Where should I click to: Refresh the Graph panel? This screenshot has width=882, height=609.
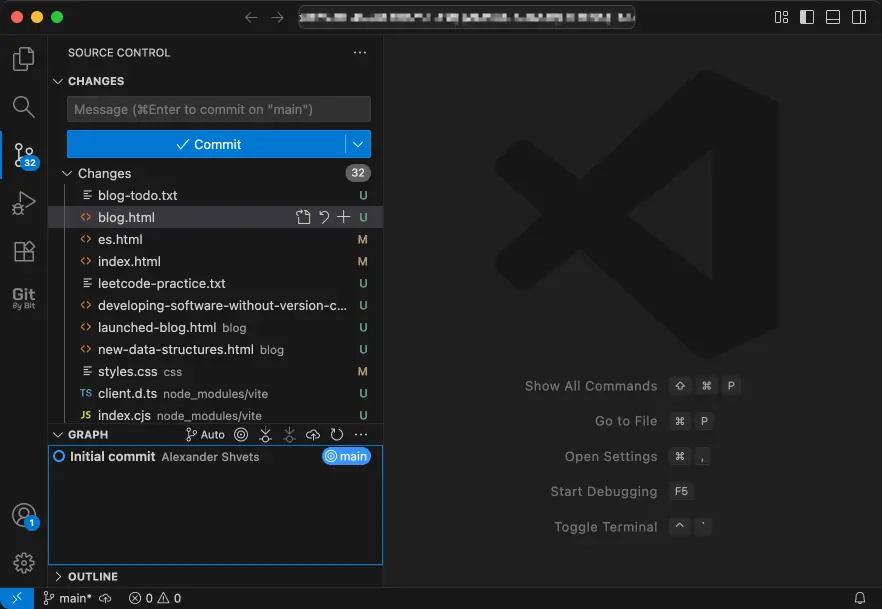336,434
